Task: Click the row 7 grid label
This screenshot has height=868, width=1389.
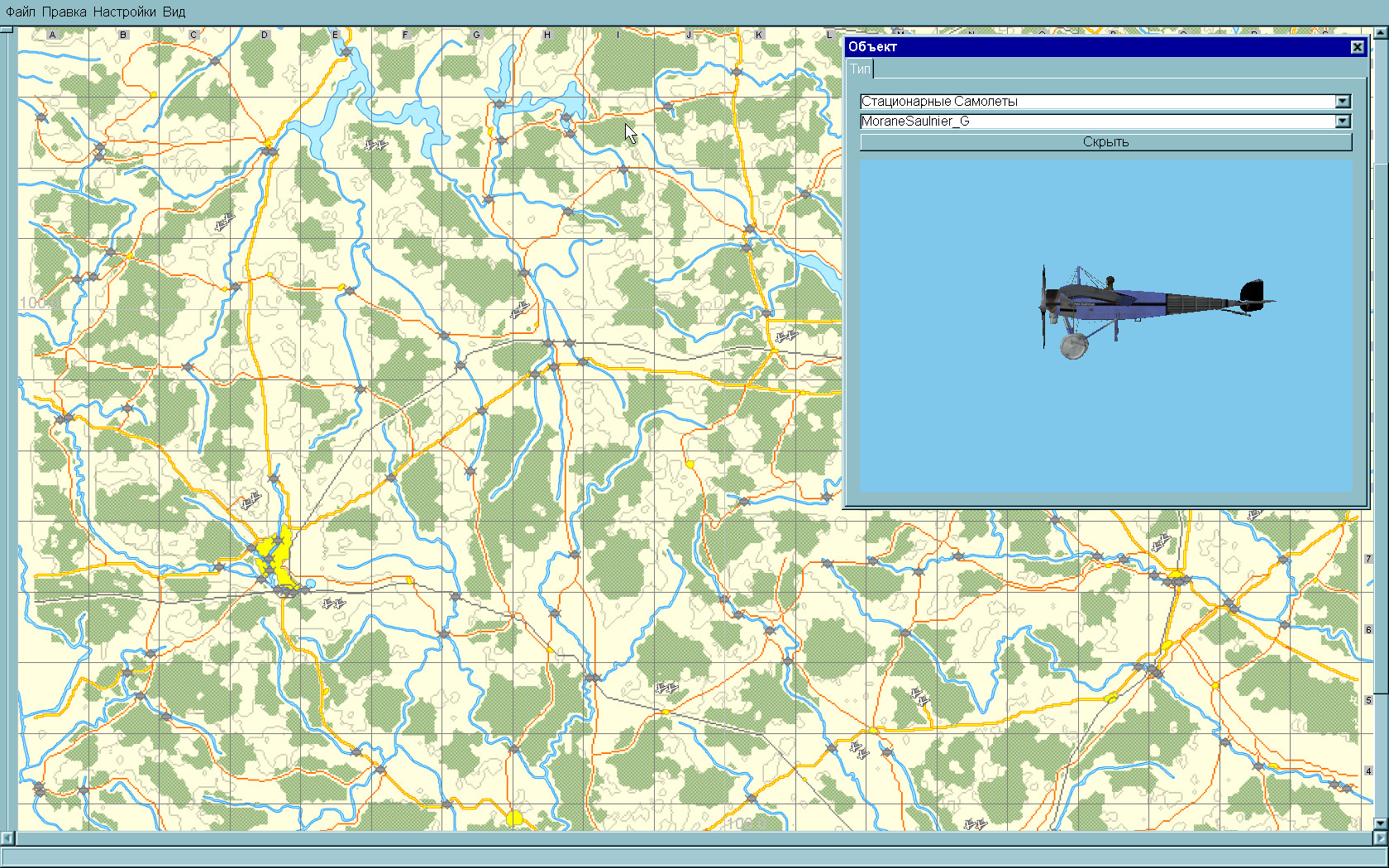Action: [x=1368, y=559]
